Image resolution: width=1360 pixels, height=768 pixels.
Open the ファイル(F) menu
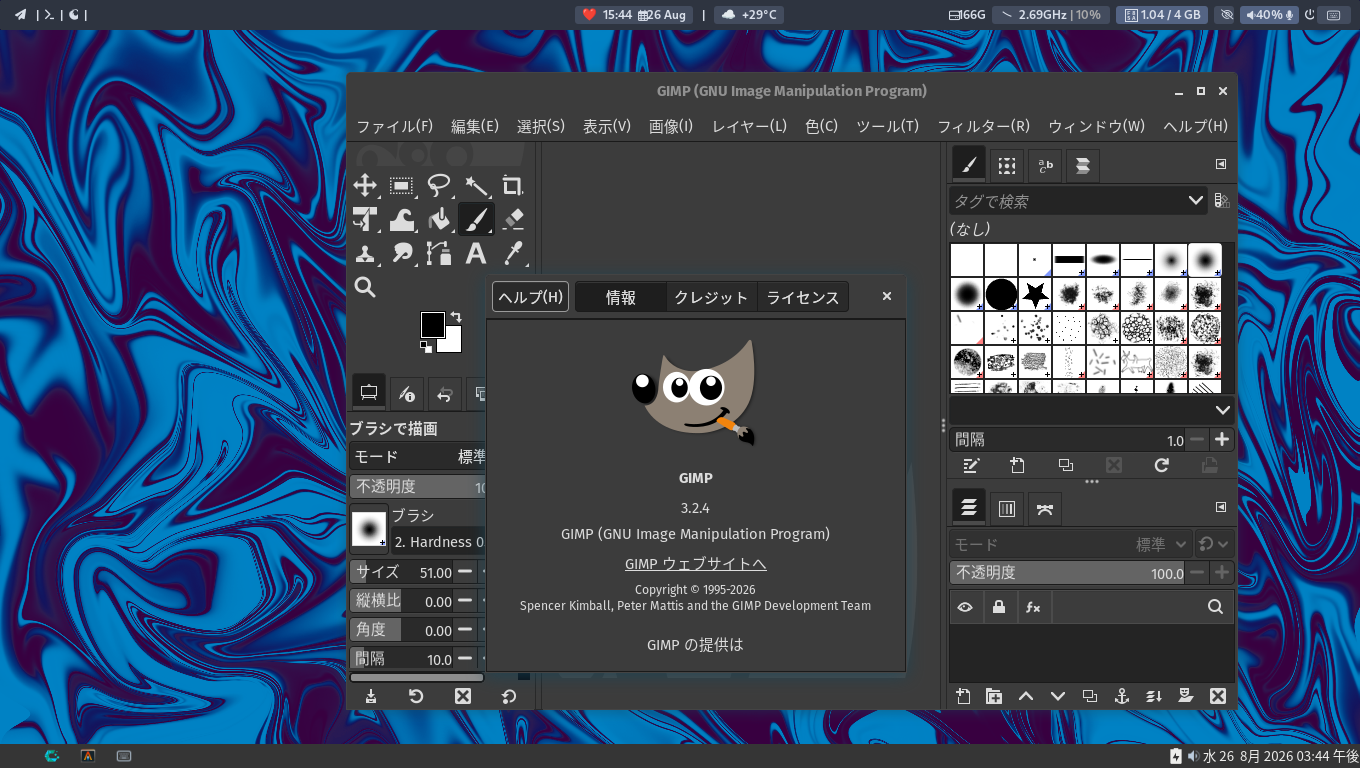pyautogui.click(x=395, y=126)
